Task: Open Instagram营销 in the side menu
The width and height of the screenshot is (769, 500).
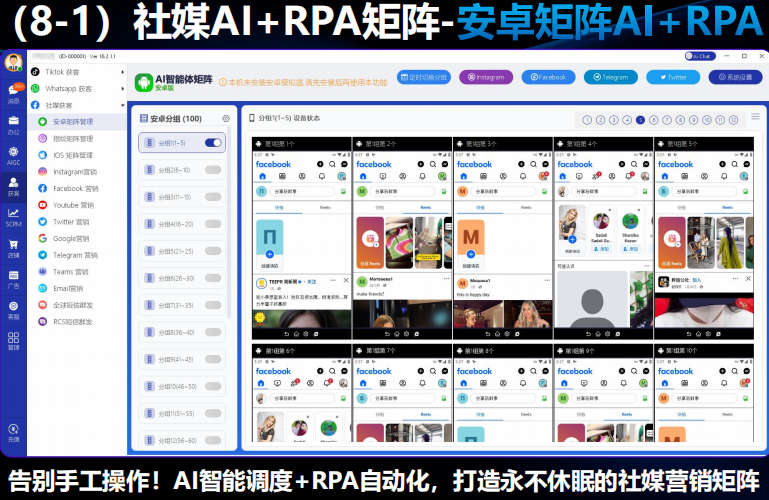Action: pyautogui.click(x=77, y=172)
